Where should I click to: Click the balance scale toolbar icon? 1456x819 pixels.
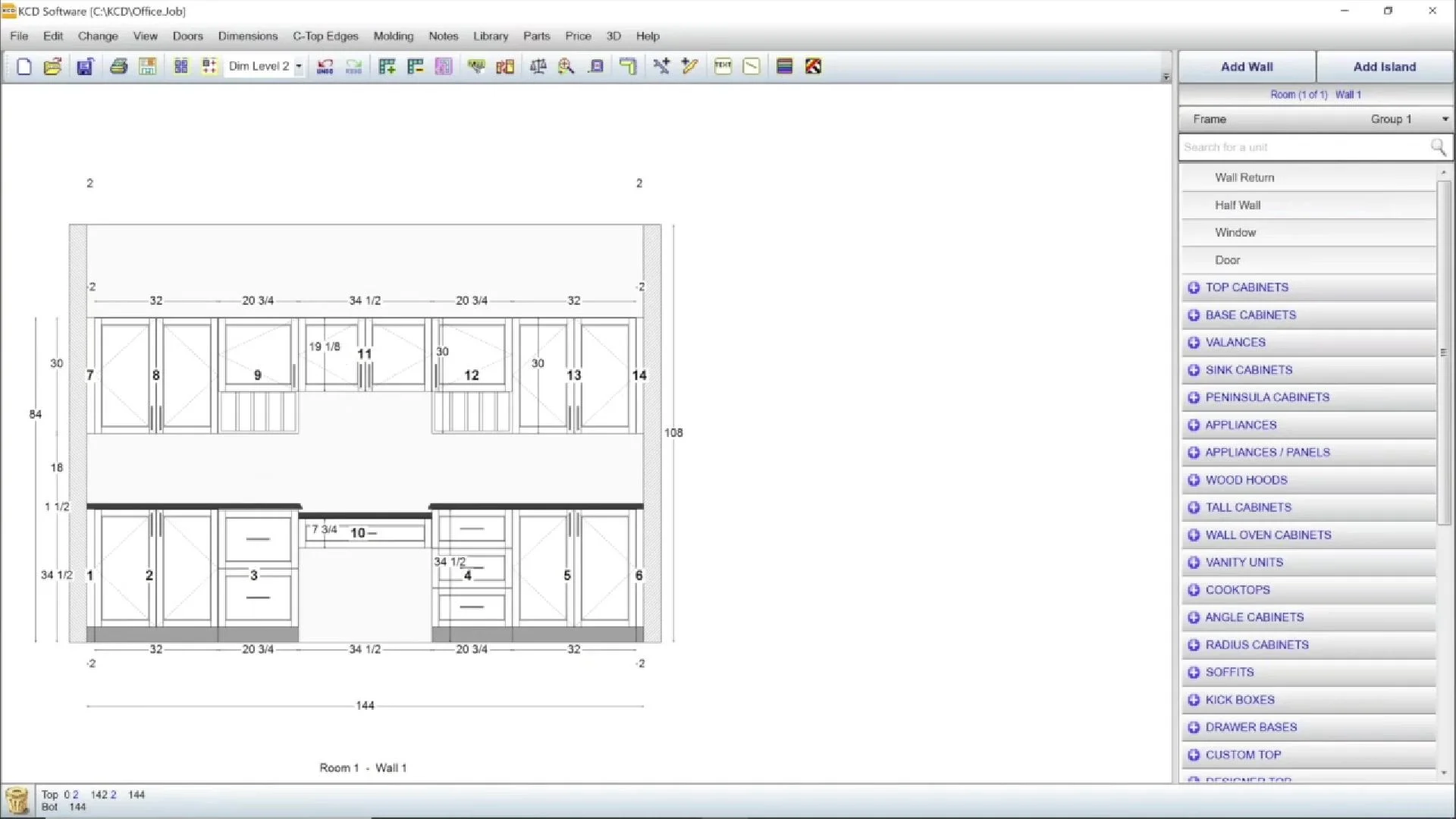click(538, 67)
